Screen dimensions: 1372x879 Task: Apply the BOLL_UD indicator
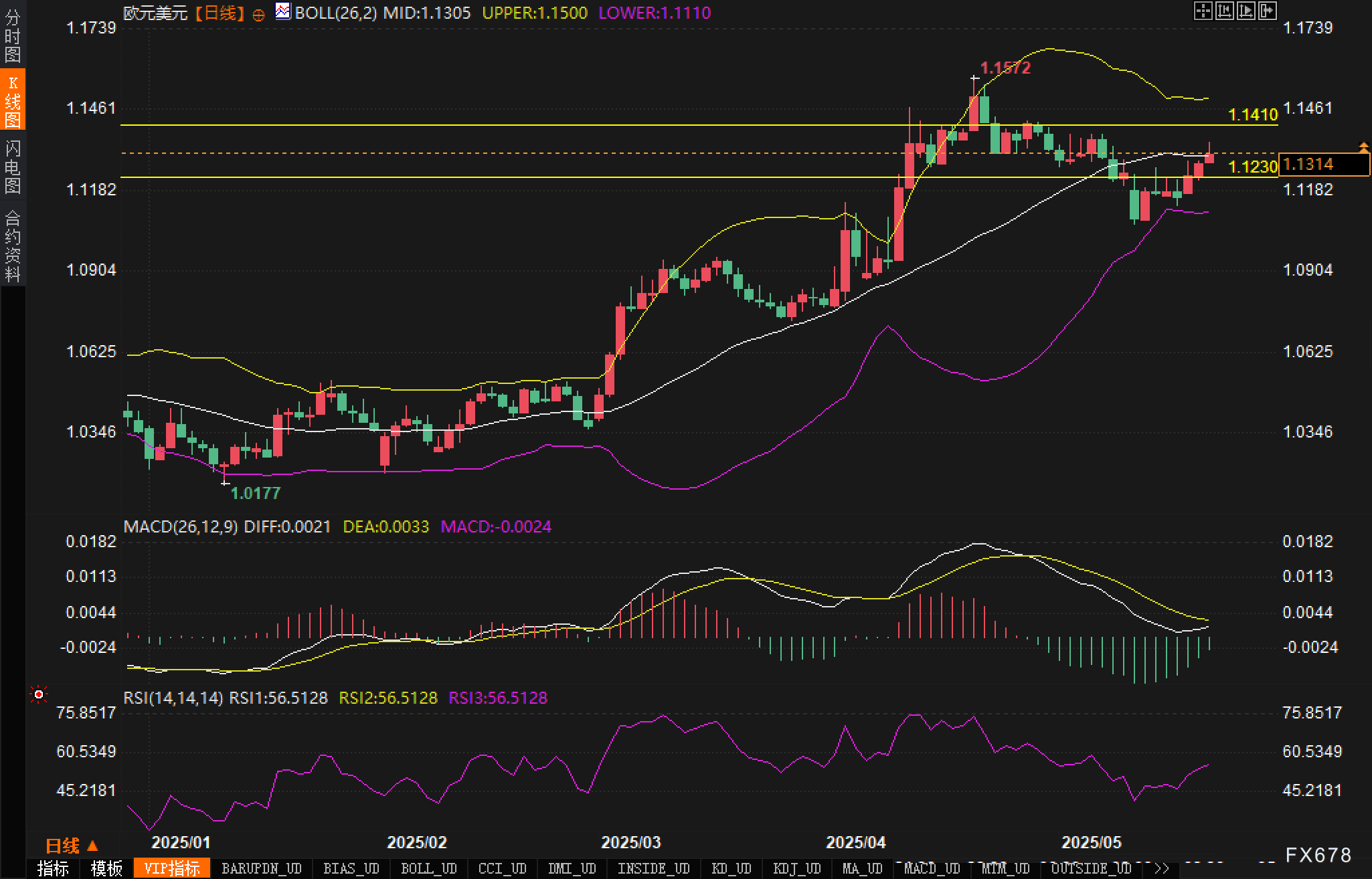point(428,869)
